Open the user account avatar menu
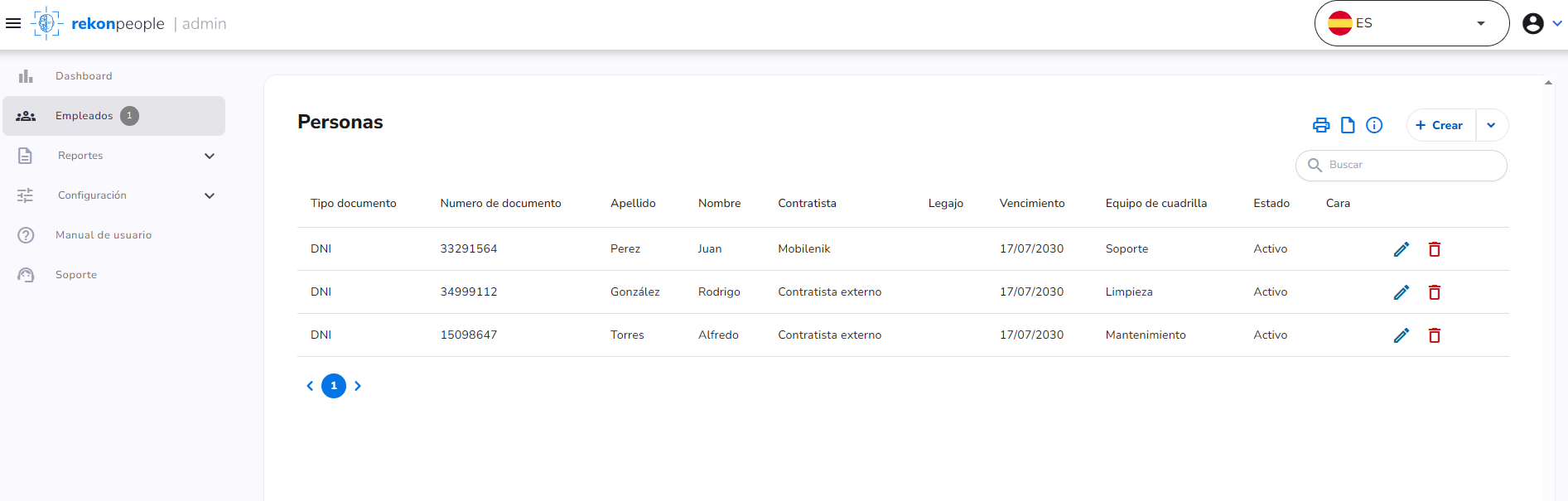 1533,23
